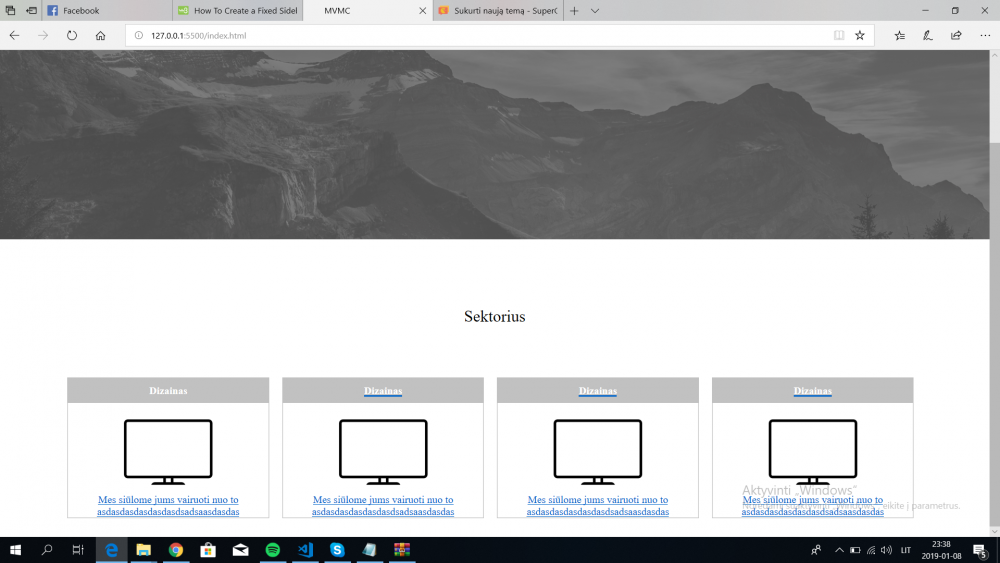Click monitor image in first card
1000x563 pixels.
[x=168, y=452]
